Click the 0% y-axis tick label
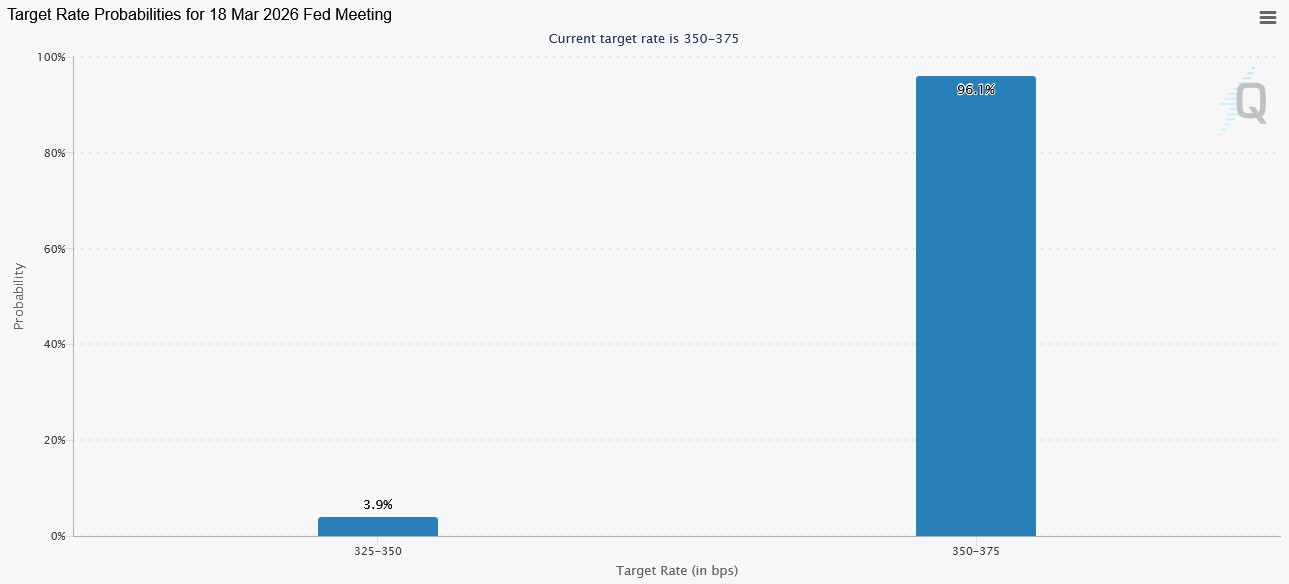This screenshot has height=584, width=1289. click(58, 536)
